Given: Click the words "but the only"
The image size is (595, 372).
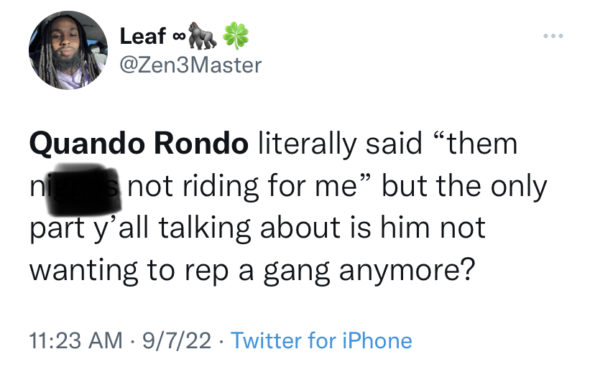Looking at the screenshot, I should coord(464,187).
